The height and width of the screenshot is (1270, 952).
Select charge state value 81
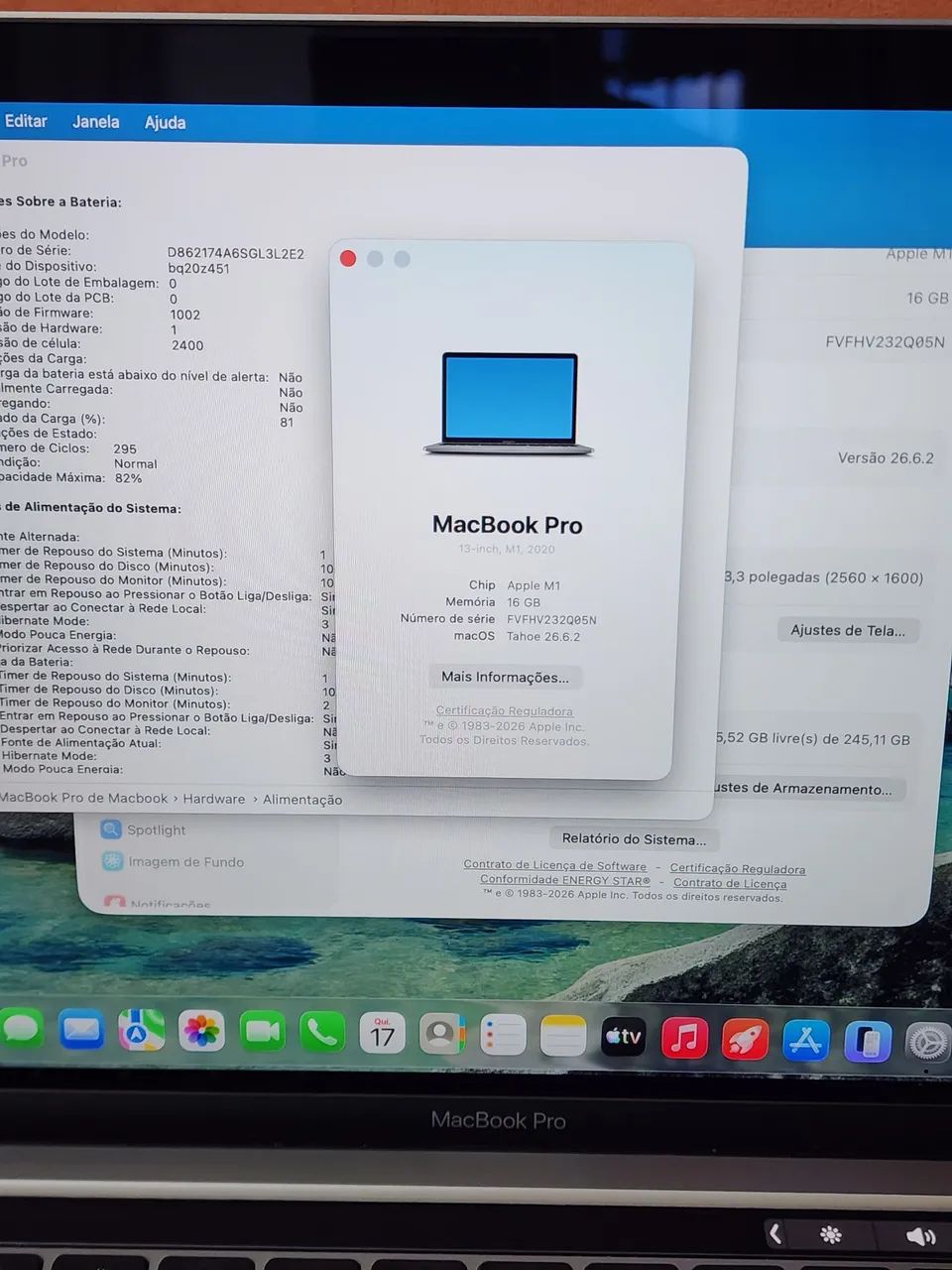click(287, 422)
